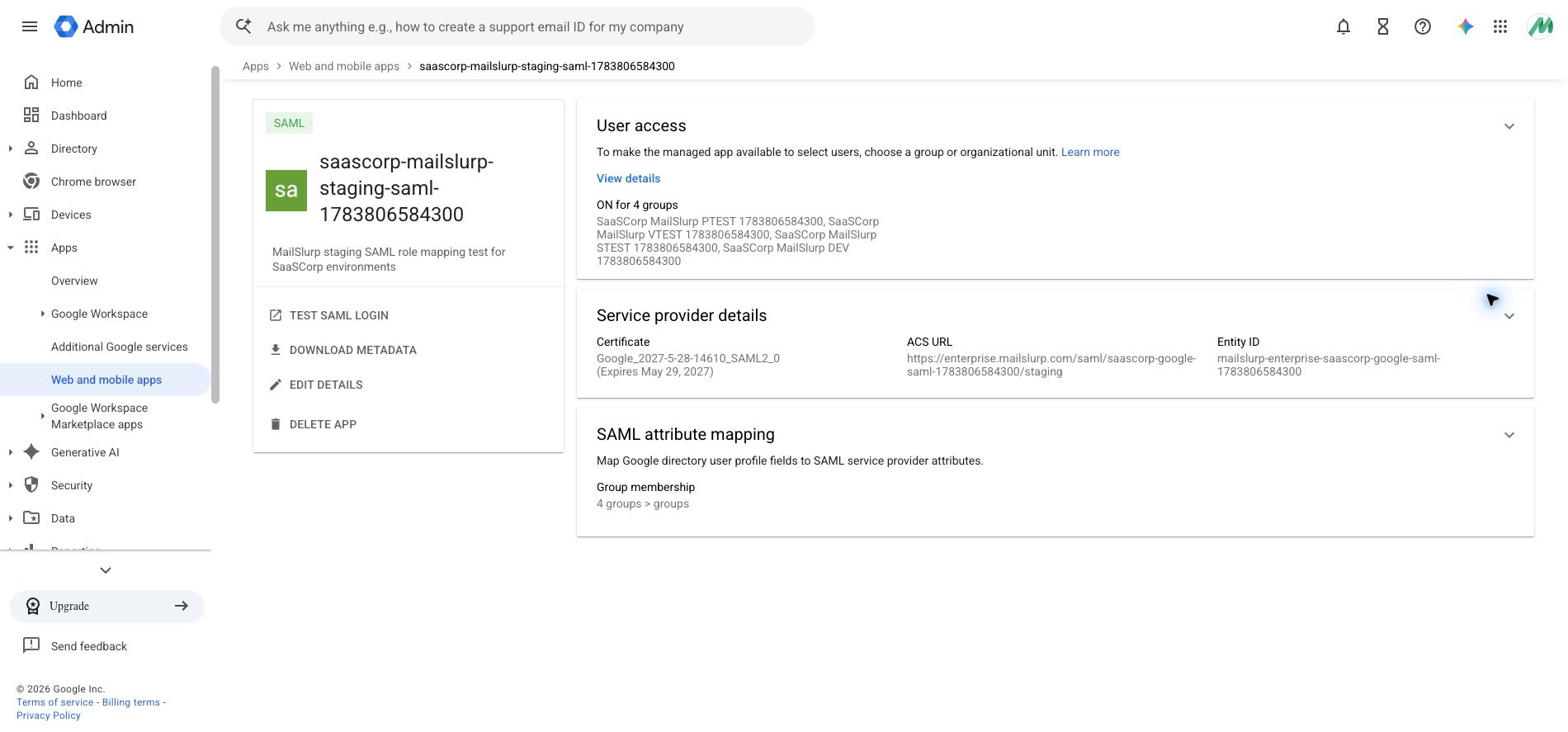Expand the Google Workspace sub-item arrow
Screen dimensions: 1568x732
point(43,314)
